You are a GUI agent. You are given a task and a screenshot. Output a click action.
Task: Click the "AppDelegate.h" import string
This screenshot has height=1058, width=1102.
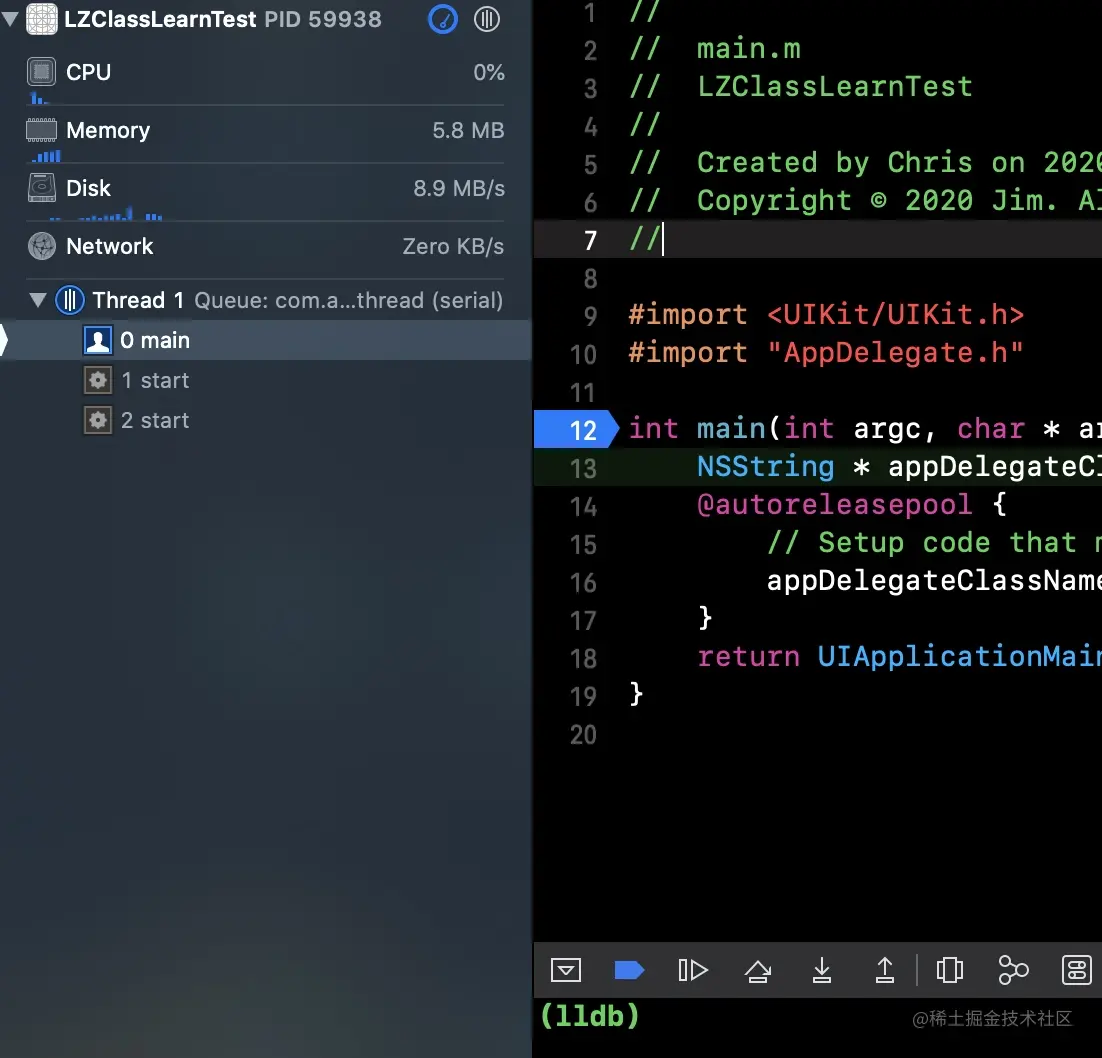(x=895, y=352)
